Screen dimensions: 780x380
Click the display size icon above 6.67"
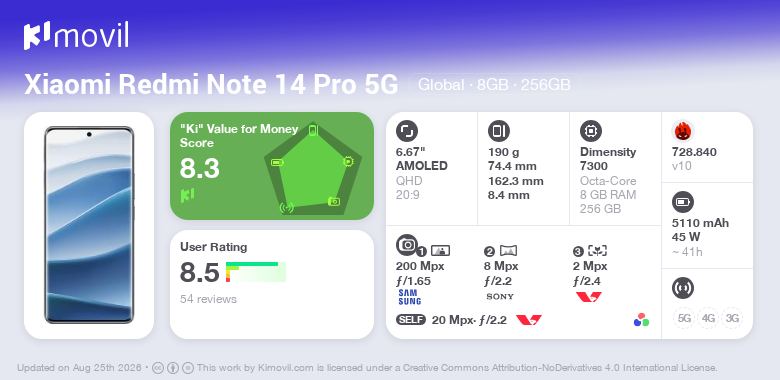tap(406, 131)
